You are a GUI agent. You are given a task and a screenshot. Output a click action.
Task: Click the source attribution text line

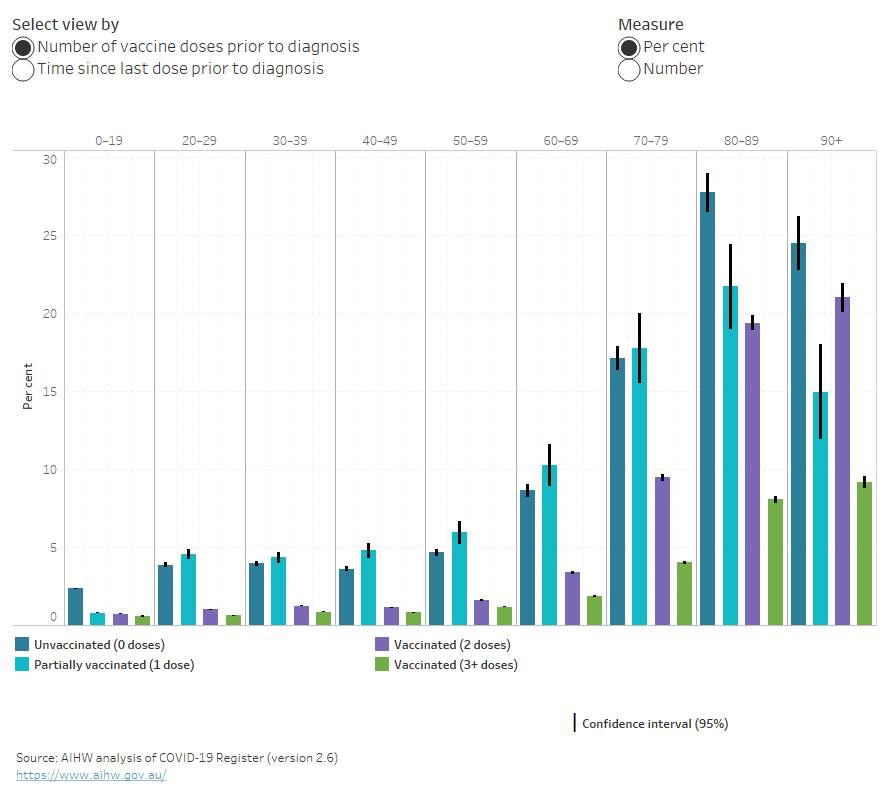click(x=178, y=757)
